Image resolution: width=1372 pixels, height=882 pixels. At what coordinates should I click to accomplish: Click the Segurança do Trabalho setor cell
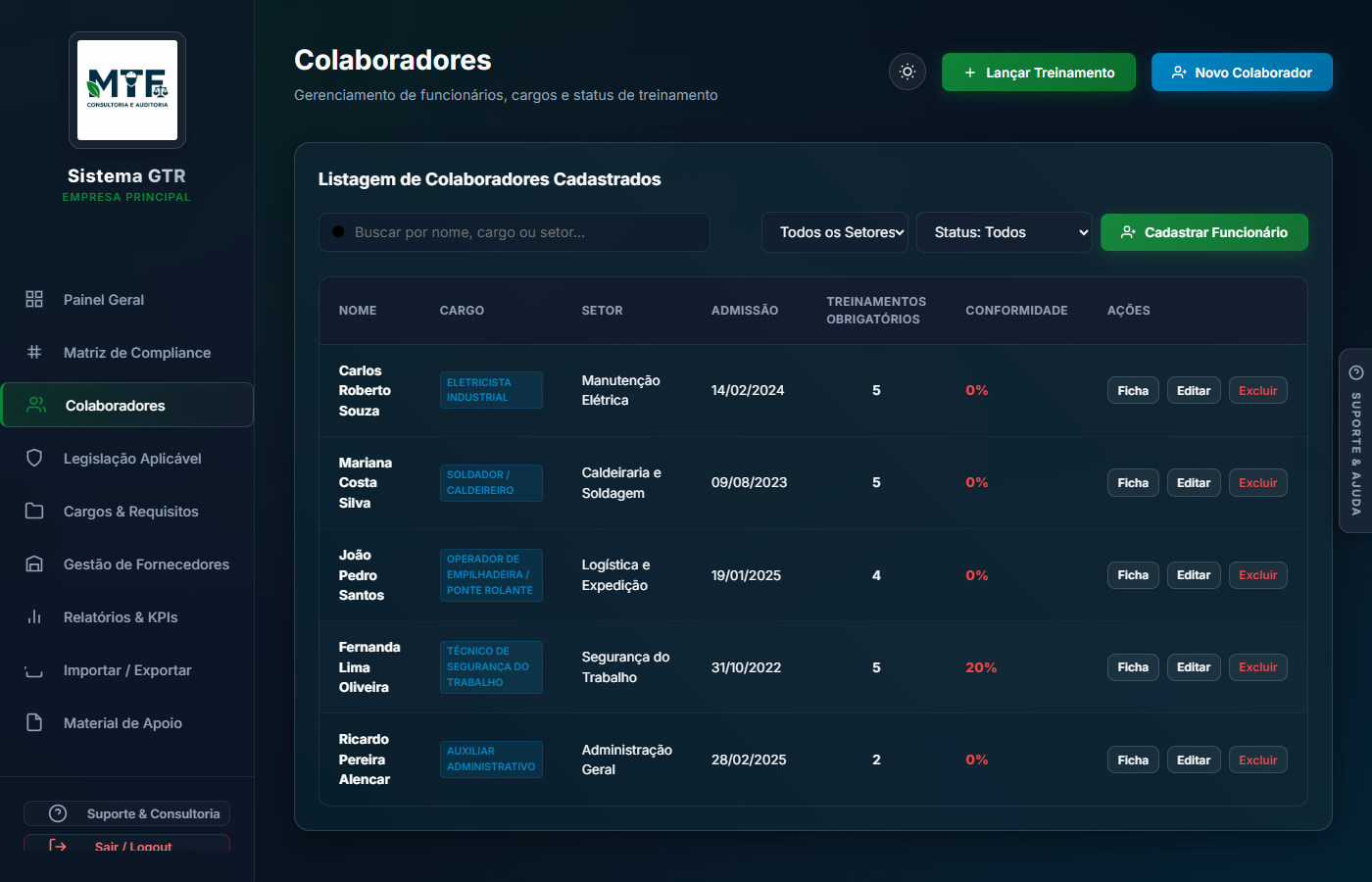coord(626,667)
